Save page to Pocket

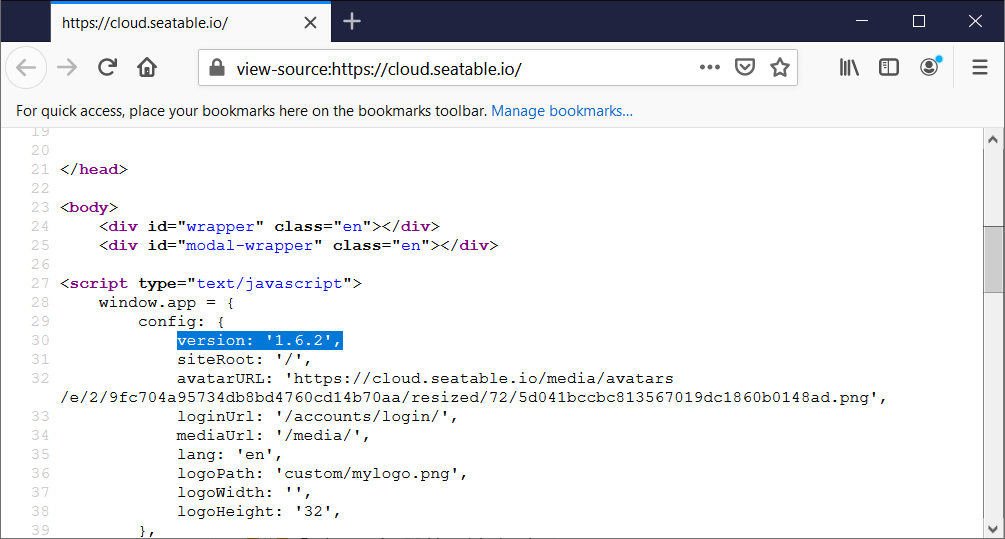(x=744, y=68)
